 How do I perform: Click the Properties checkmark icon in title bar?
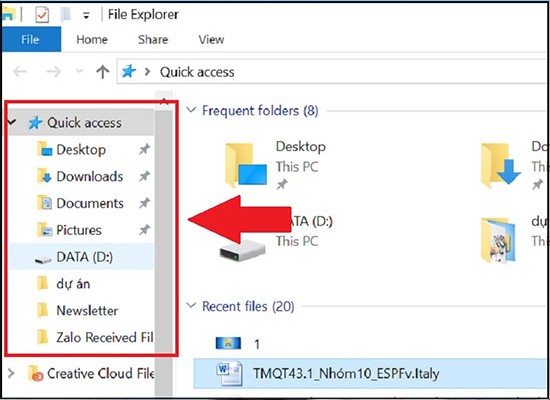tap(42, 15)
